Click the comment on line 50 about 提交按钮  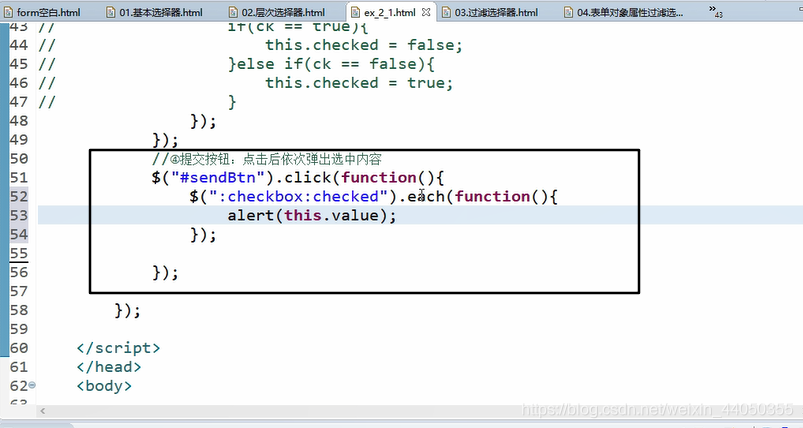(x=267, y=159)
